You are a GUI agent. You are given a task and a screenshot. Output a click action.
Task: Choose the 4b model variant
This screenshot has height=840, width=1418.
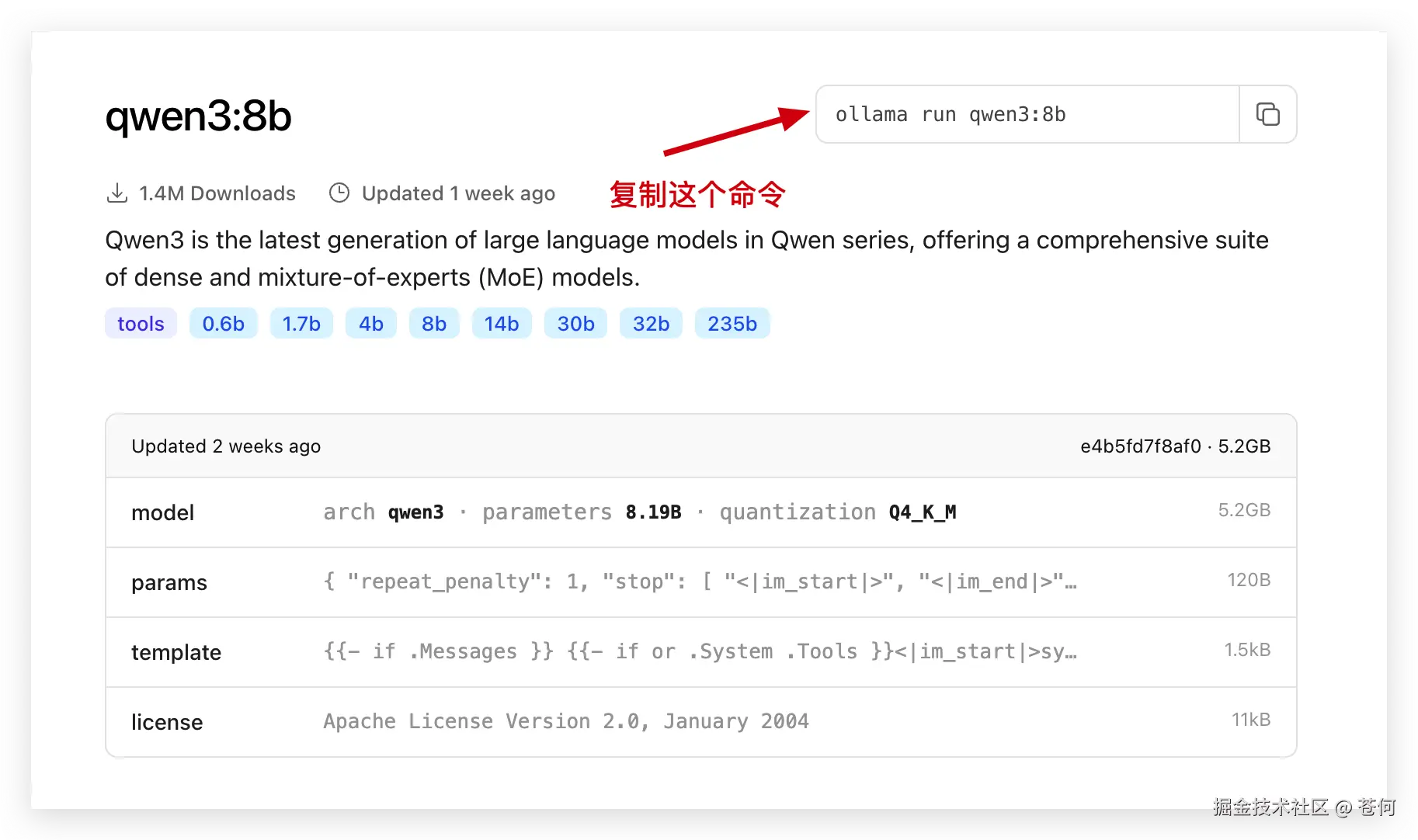point(371,323)
